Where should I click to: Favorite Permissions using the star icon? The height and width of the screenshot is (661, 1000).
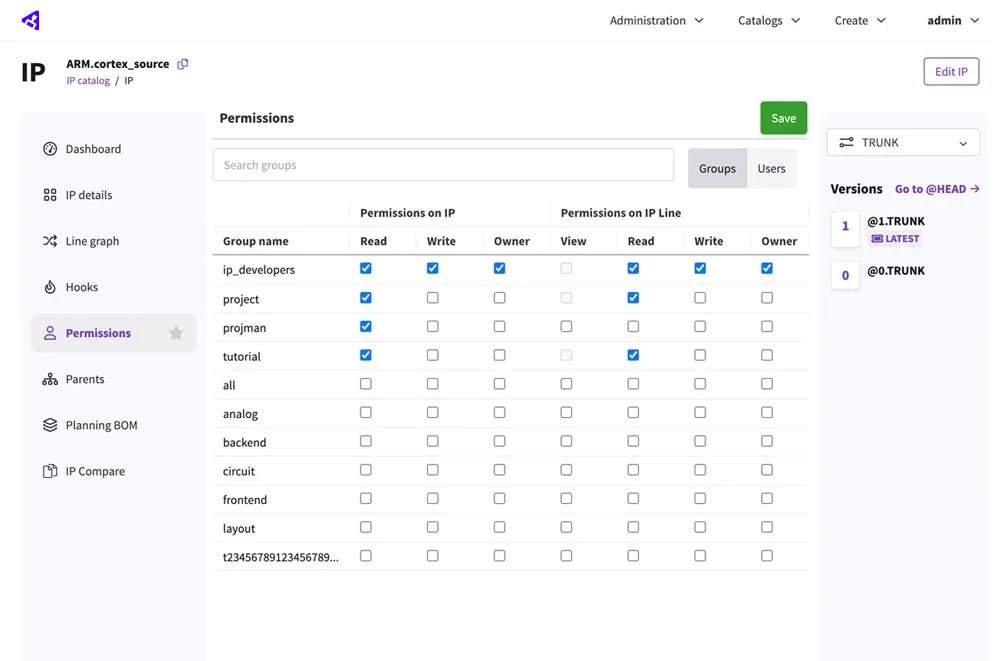point(175,332)
